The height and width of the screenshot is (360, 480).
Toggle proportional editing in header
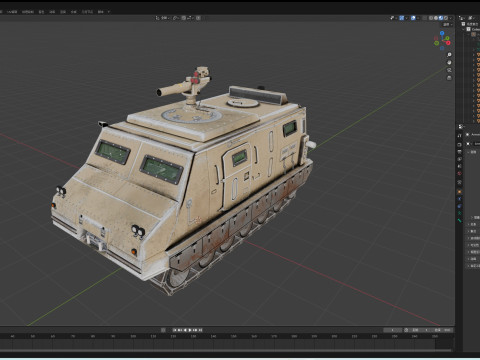point(198,18)
